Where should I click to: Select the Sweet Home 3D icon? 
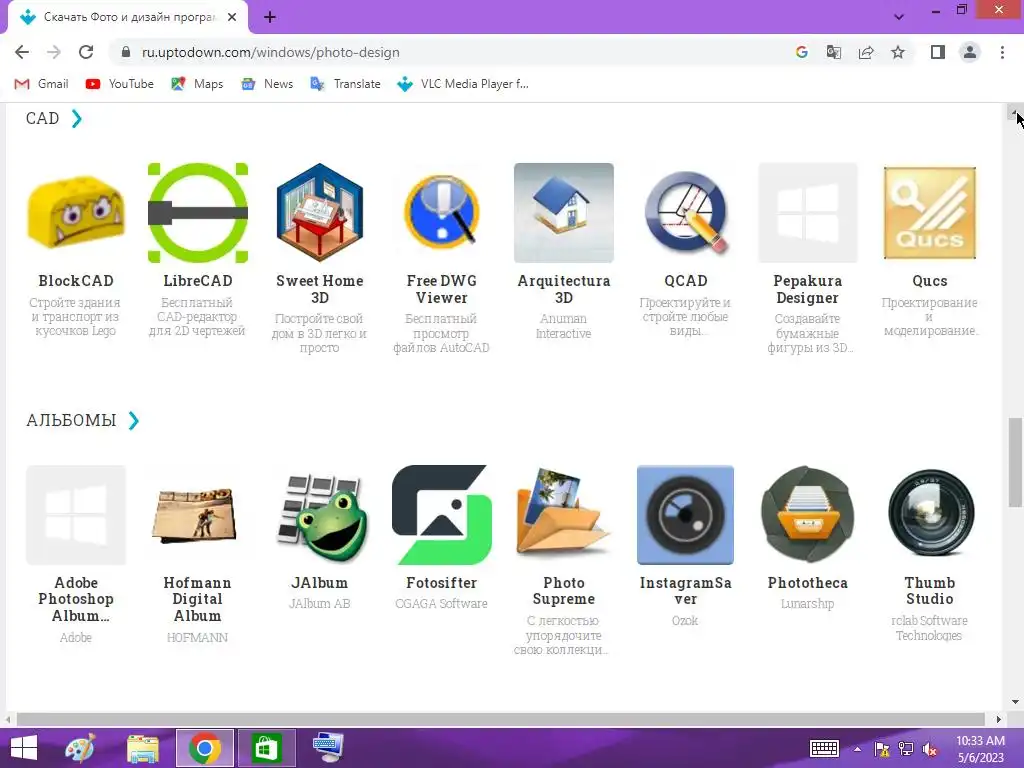pyautogui.click(x=320, y=213)
